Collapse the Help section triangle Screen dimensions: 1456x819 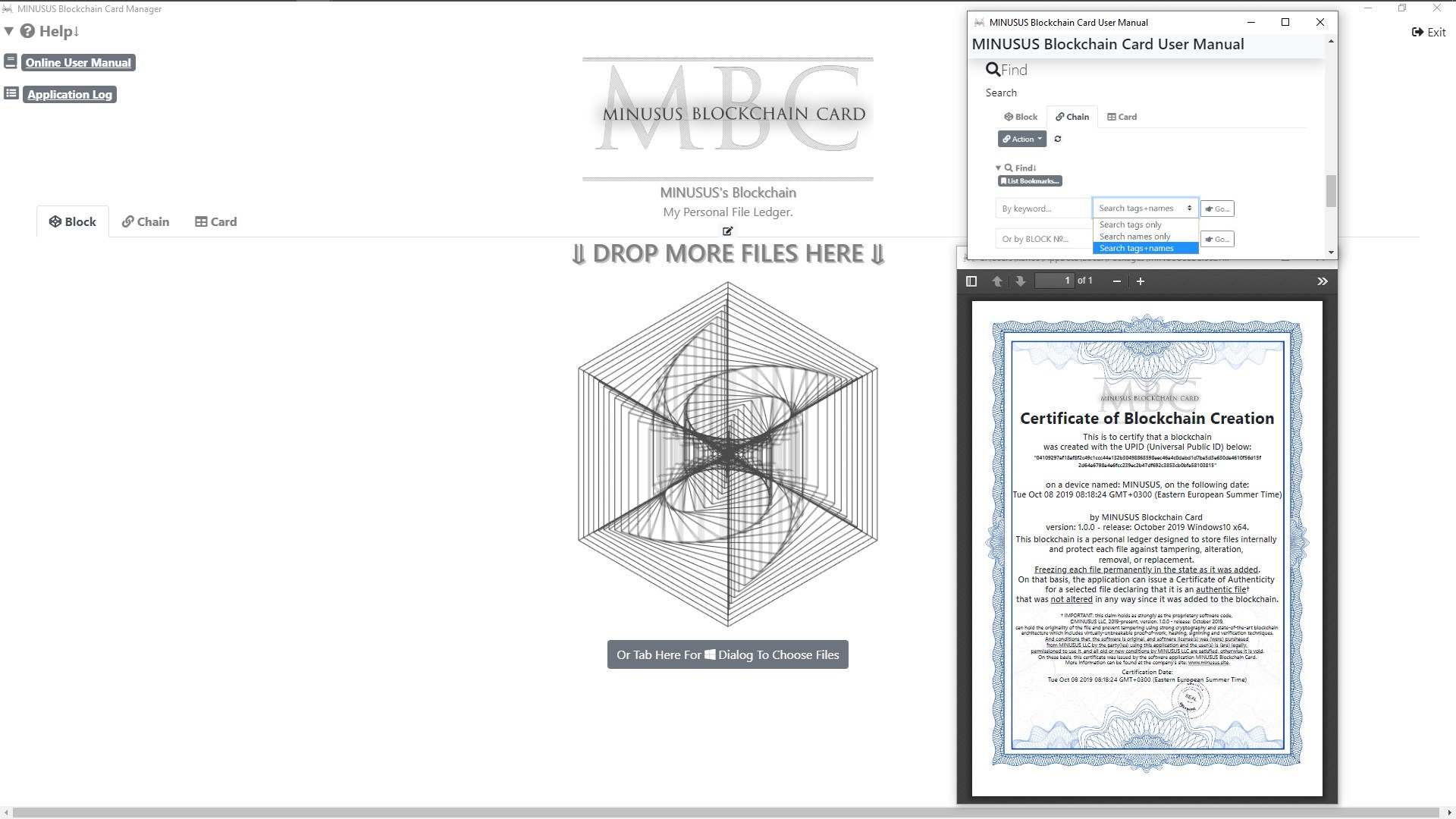9,31
